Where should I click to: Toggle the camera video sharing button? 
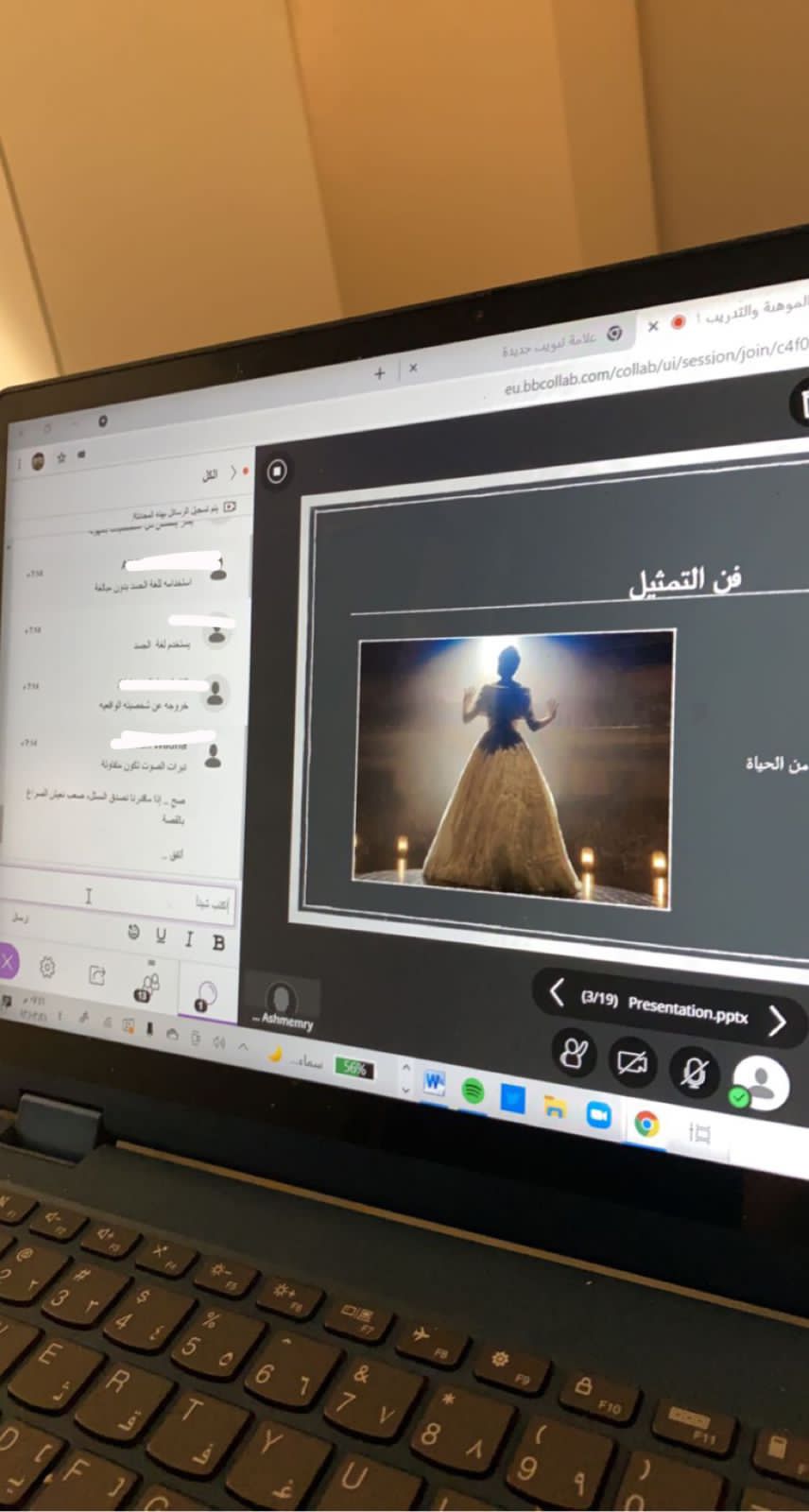(631, 1062)
